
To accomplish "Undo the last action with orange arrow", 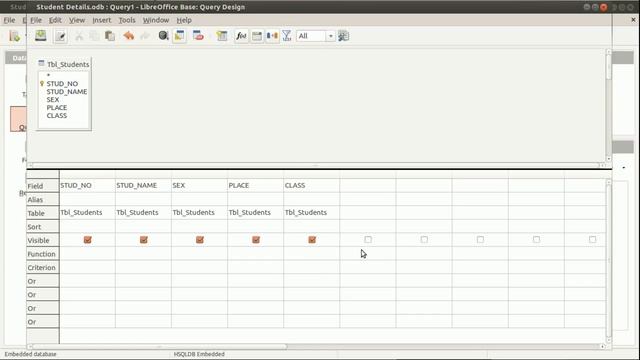I will (x=129, y=36).
